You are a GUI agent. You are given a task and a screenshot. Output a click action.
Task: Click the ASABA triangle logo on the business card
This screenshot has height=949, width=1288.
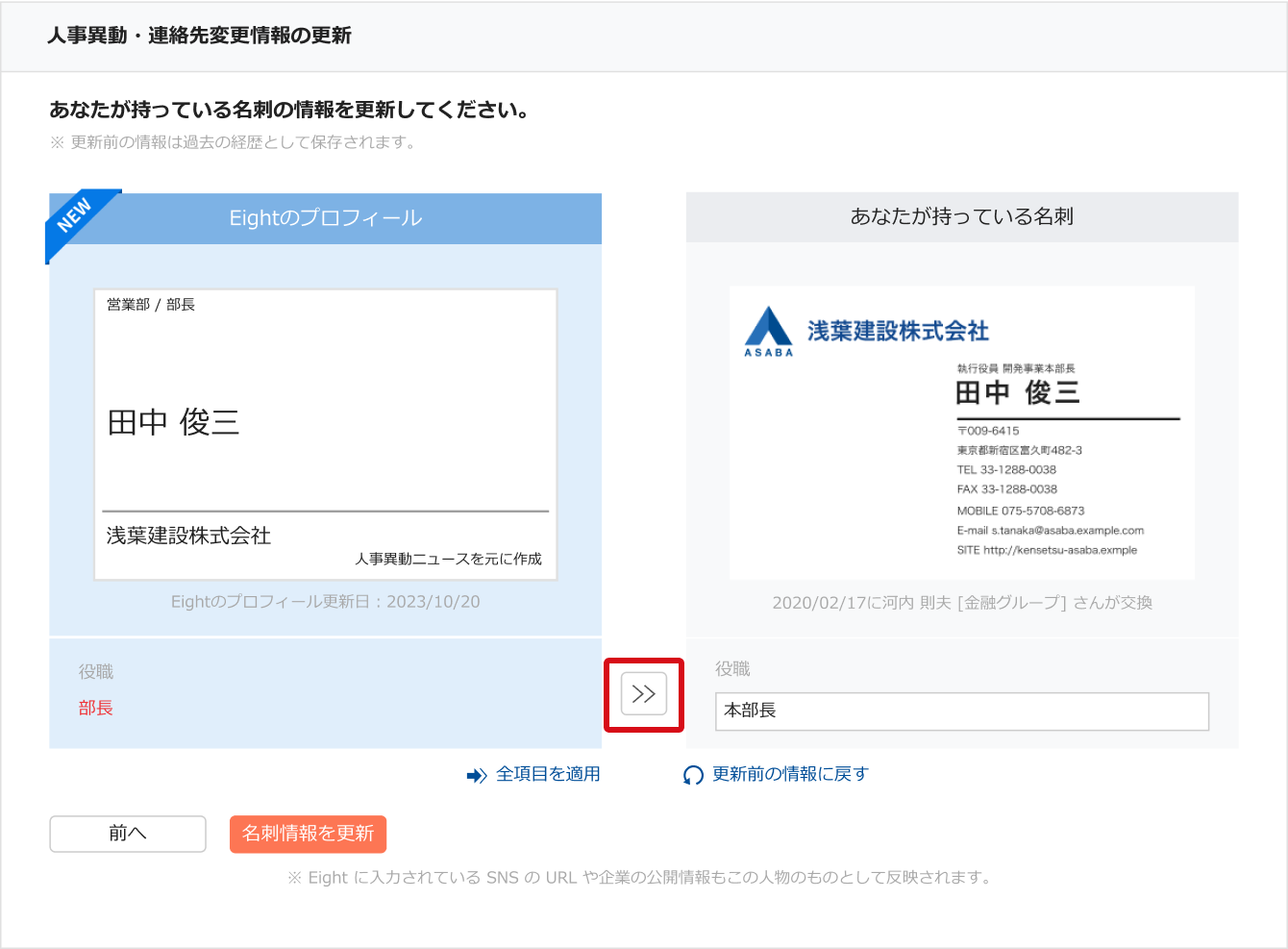[768, 330]
